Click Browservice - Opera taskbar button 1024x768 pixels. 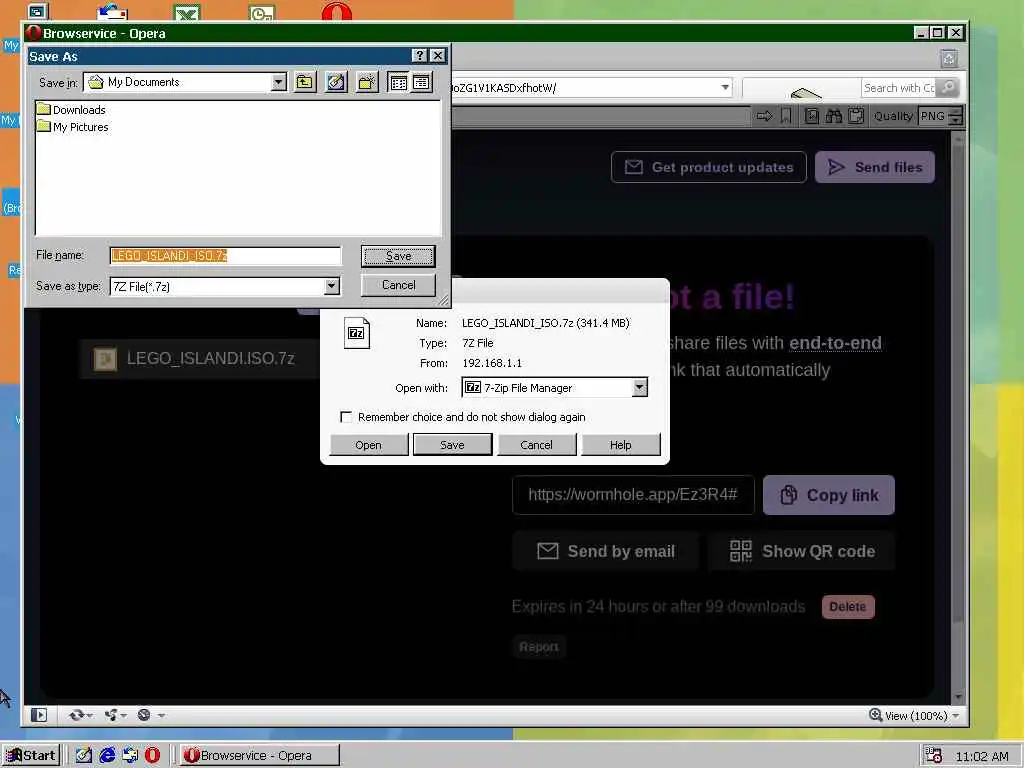(259, 756)
